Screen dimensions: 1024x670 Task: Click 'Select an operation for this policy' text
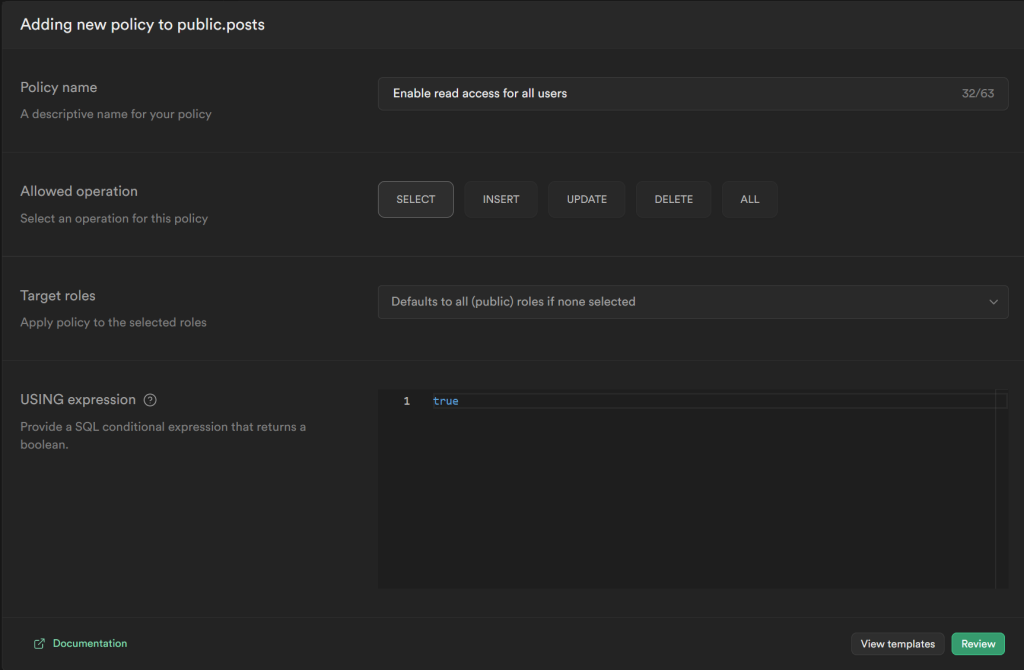pyautogui.click(x=114, y=218)
